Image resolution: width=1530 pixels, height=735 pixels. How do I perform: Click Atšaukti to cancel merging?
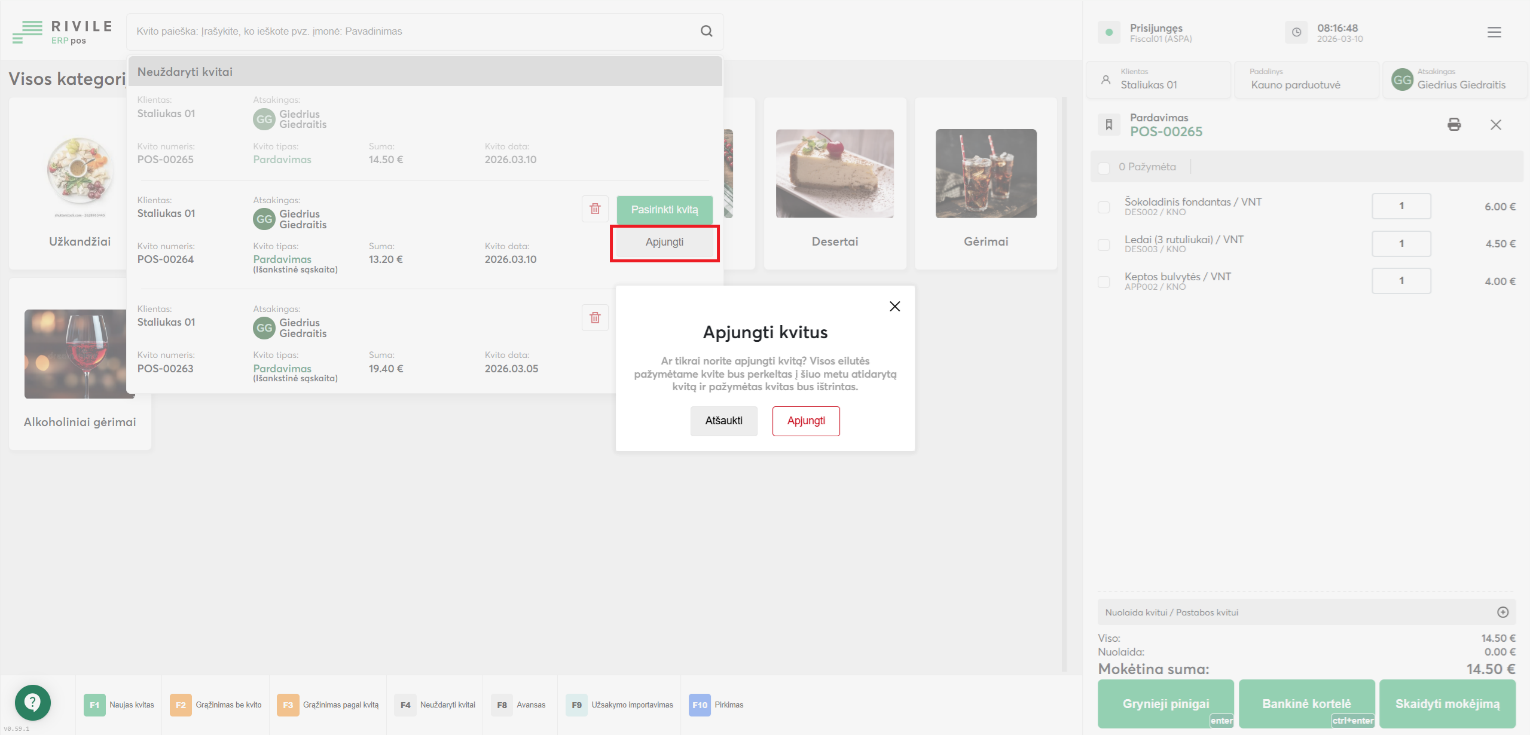click(x=723, y=421)
